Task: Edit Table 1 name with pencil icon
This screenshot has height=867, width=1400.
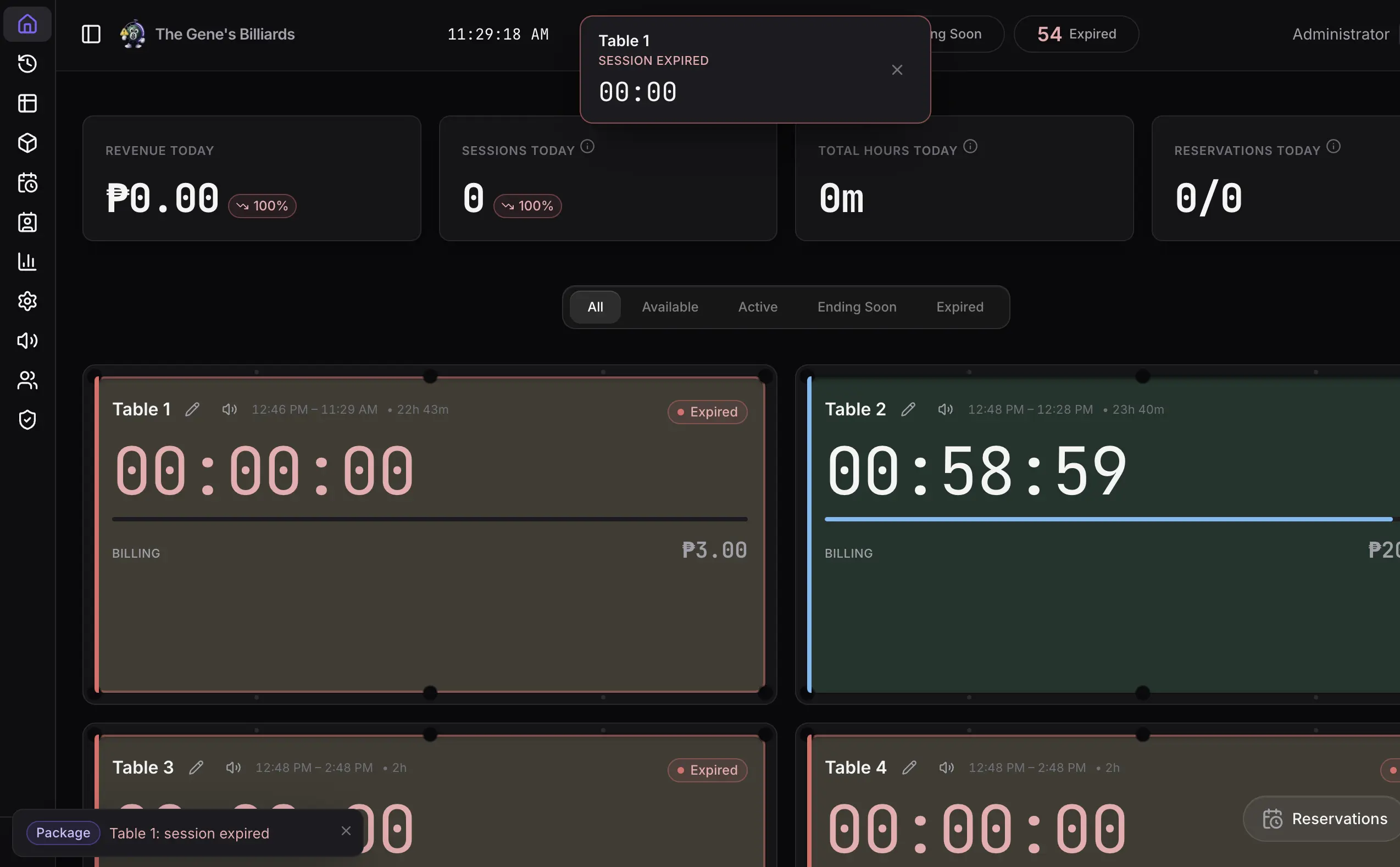Action: pyautogui.click(x=193, y=409)
